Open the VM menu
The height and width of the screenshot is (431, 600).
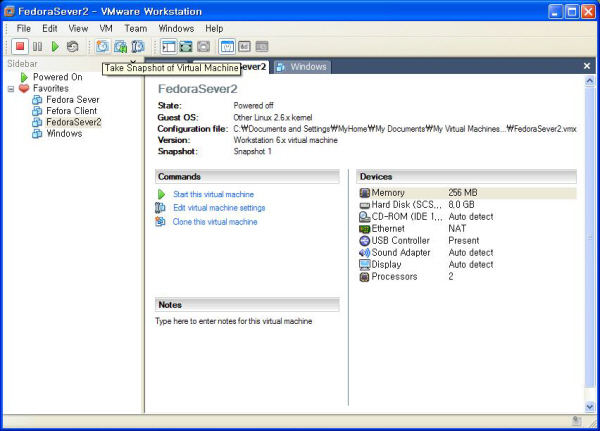click(106, 28)
